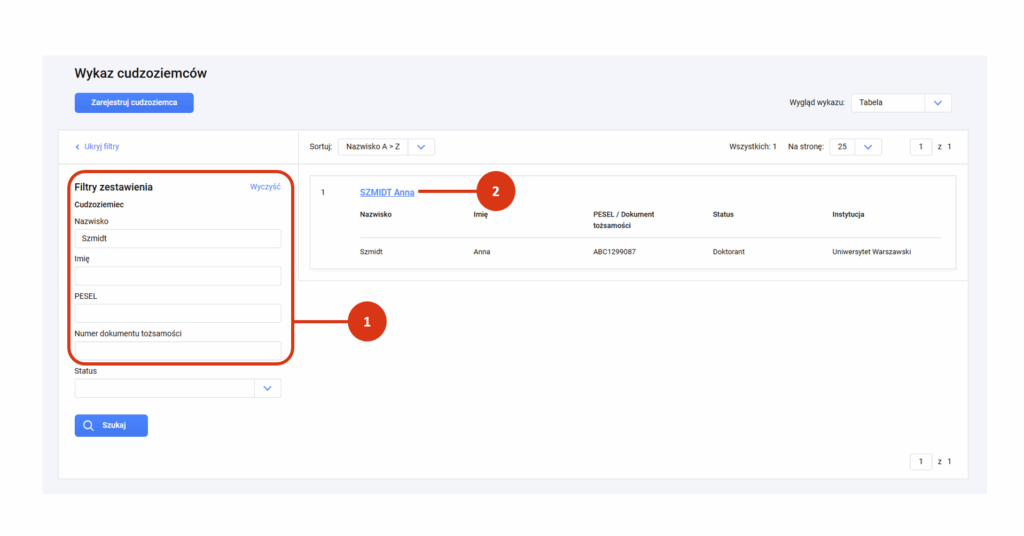The image size is (1024, 536).
Task: Expand the Status filter dropdown arrow
Action: 268,388
